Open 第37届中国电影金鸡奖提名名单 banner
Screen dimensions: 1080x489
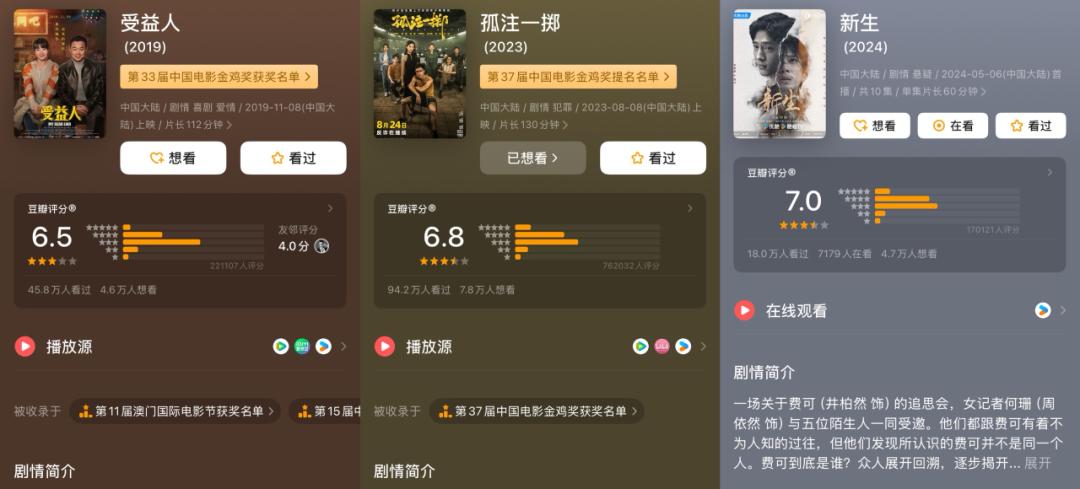tap(579, 77)
